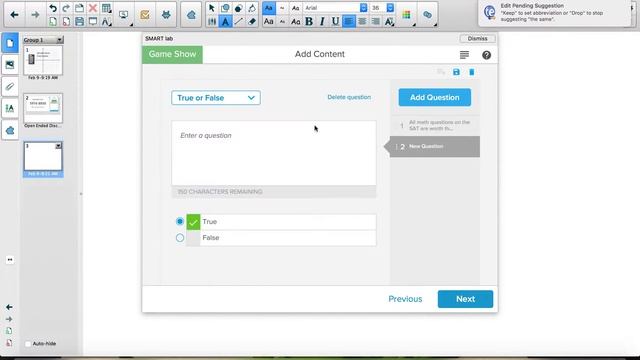Select New Question item 2 in list

click(x=435, y=147)
